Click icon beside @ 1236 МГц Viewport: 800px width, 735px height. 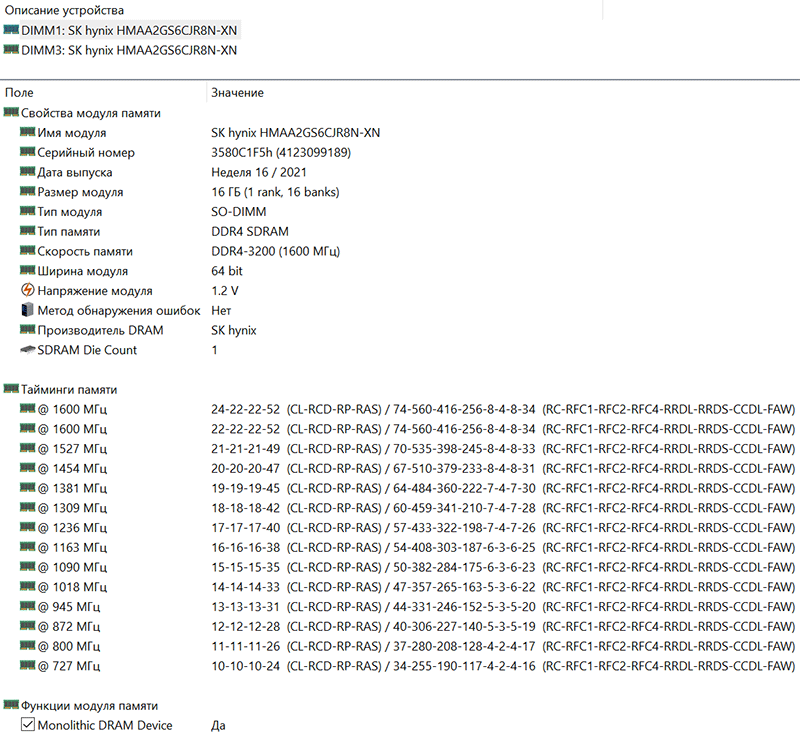click(27, 527)
